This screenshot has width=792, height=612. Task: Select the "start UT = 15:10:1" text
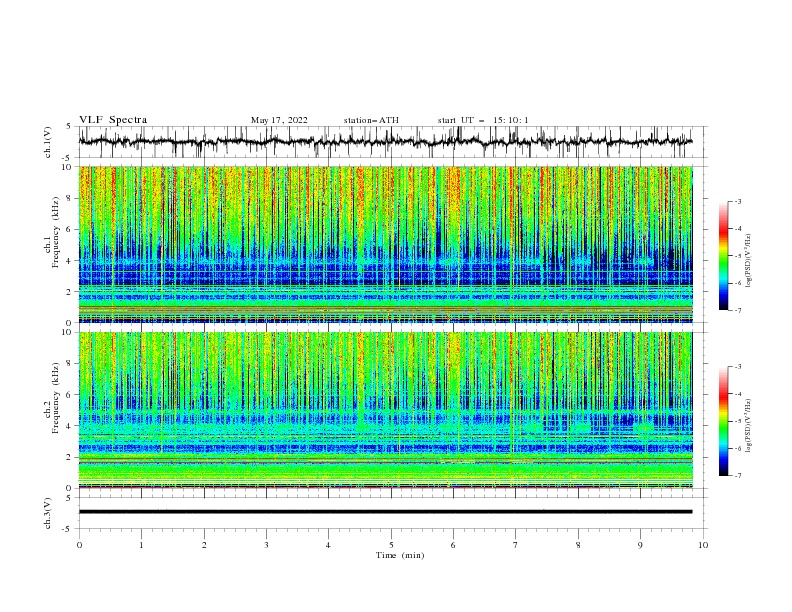click(x=483, y=120)
